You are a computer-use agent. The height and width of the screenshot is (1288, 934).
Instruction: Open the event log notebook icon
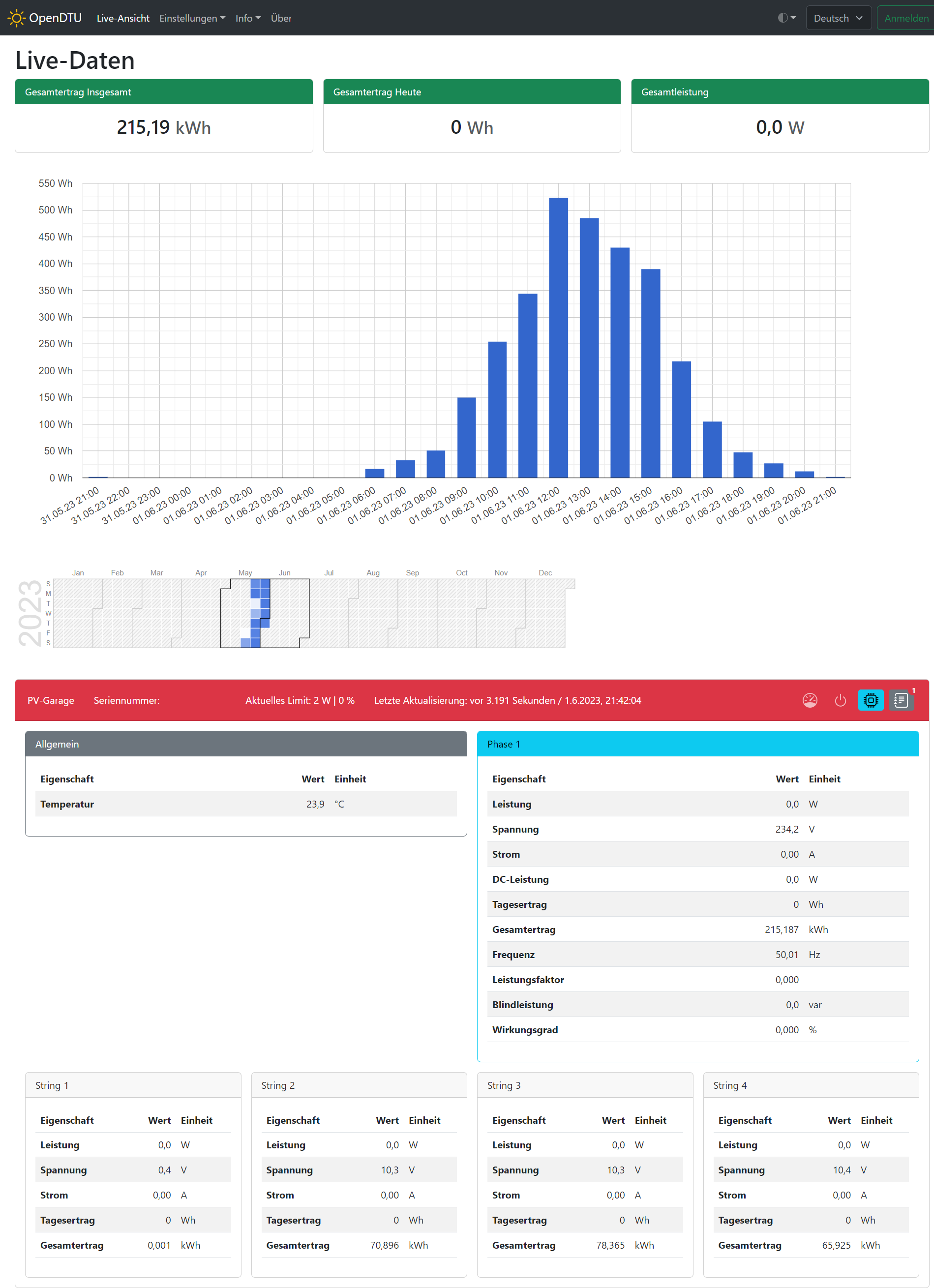[901, 700]
